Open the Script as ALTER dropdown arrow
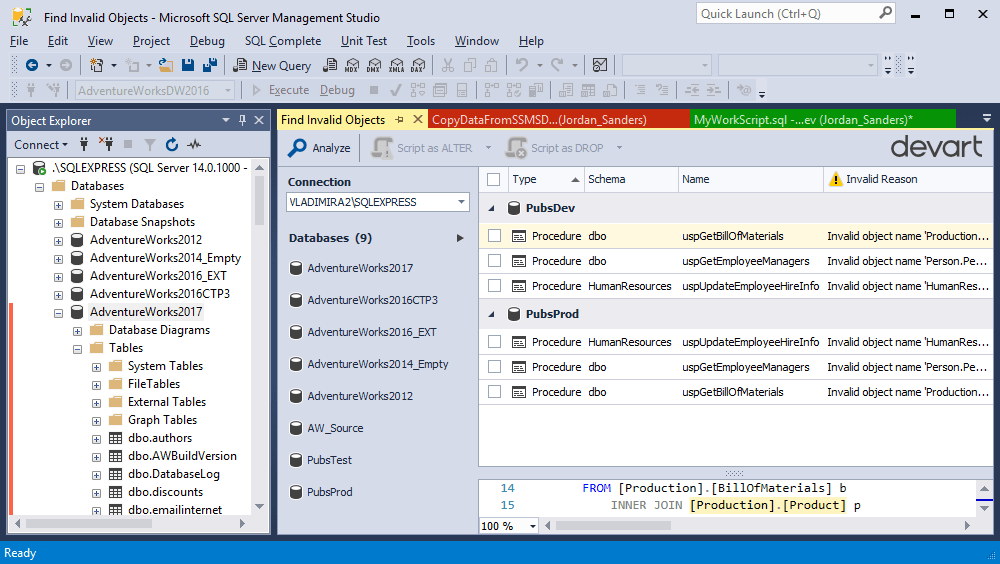The image size is (1000, 564). click(489, 148)
